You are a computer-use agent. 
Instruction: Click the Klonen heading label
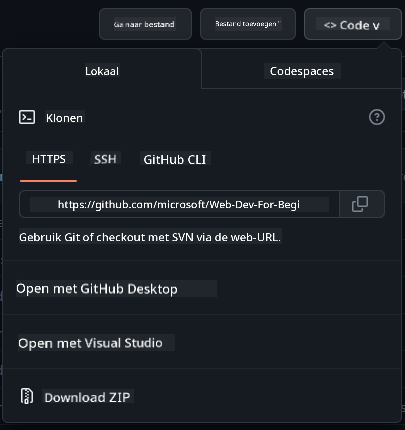(x=64, y=118)
